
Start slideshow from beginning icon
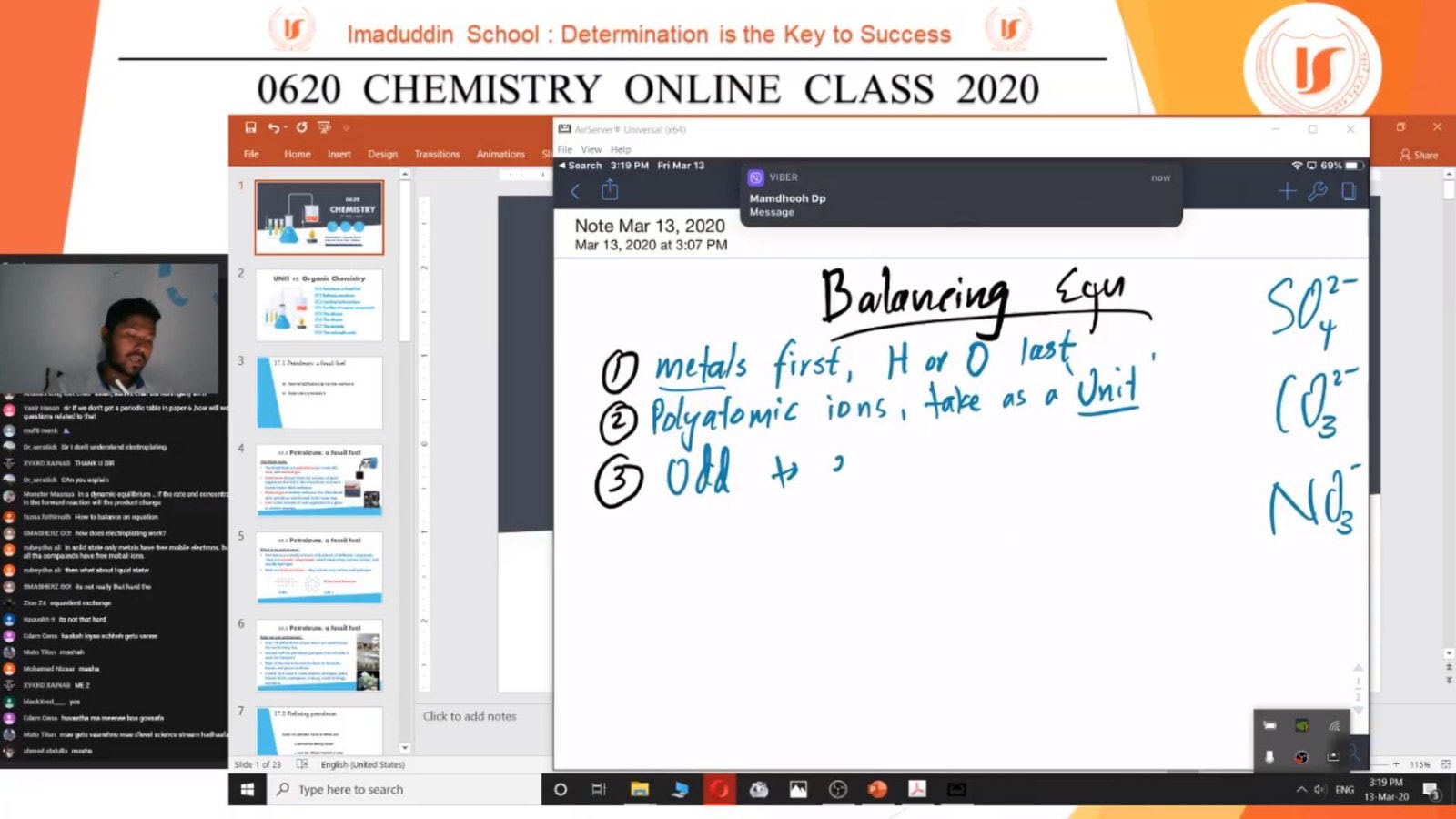324,127
